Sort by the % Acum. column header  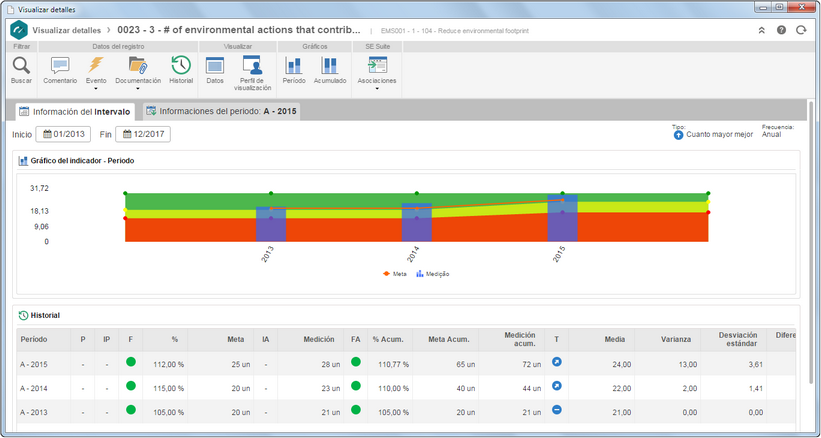388,339
